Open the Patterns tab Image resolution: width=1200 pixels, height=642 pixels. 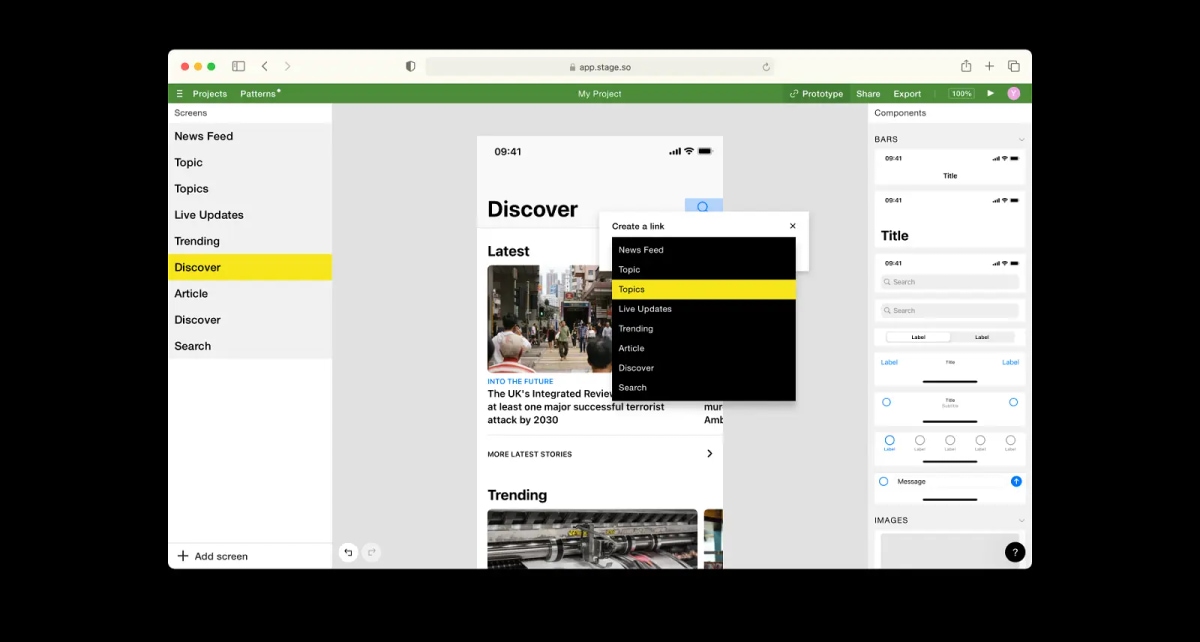coord(260,94)
